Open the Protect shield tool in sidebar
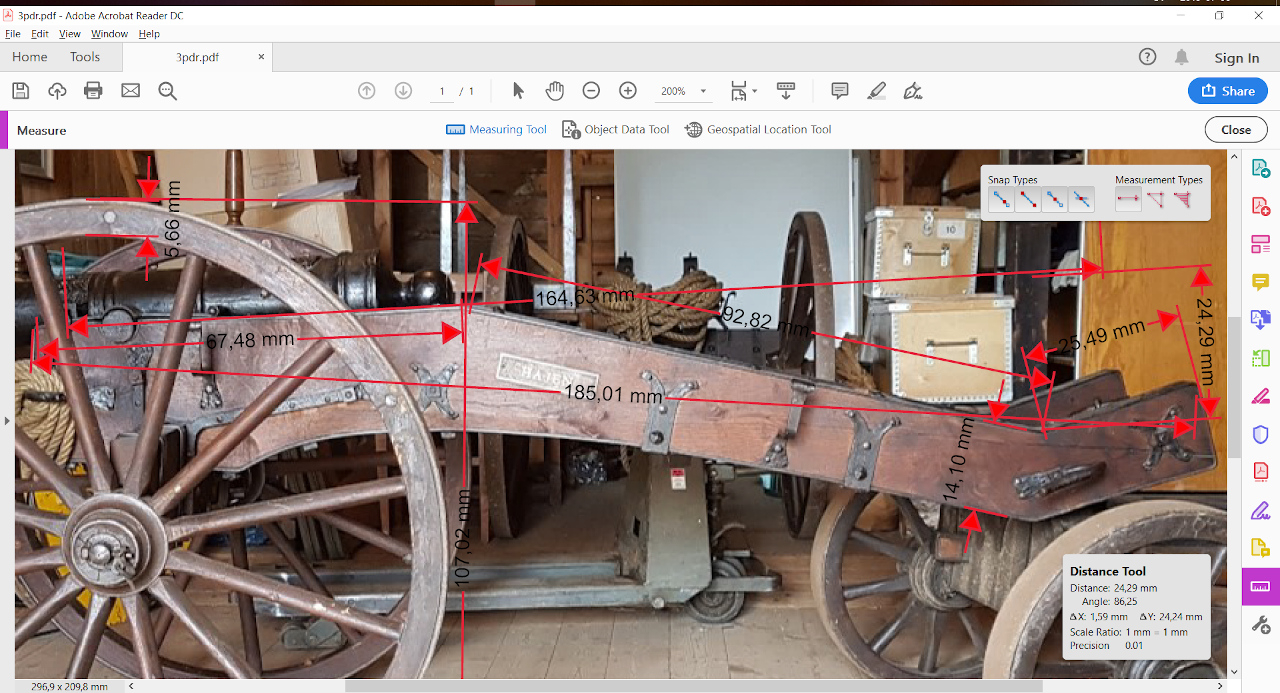This screenshot has width=1280, height=693. [x=1260, y=434]
